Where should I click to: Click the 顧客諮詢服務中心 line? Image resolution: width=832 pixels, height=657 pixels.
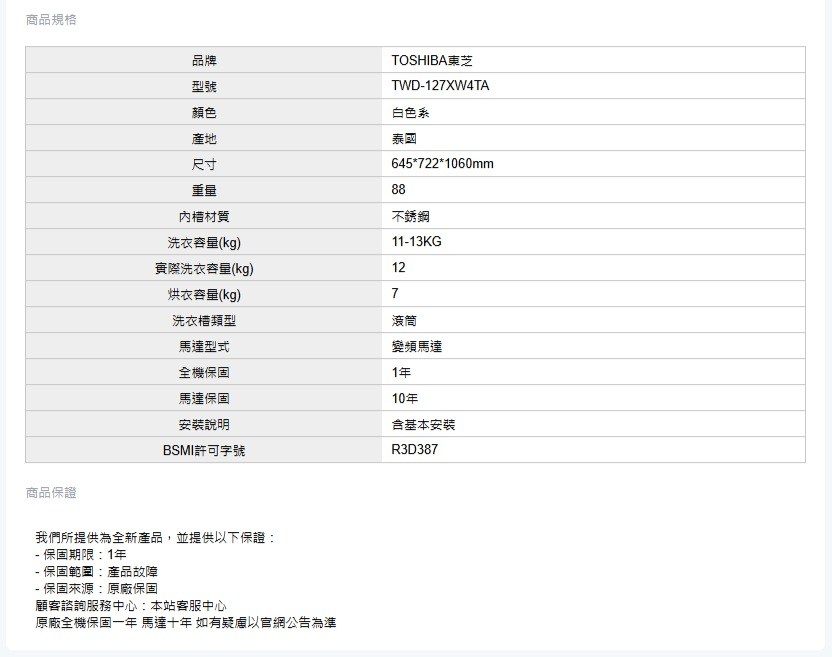click(x=131, y=606)
